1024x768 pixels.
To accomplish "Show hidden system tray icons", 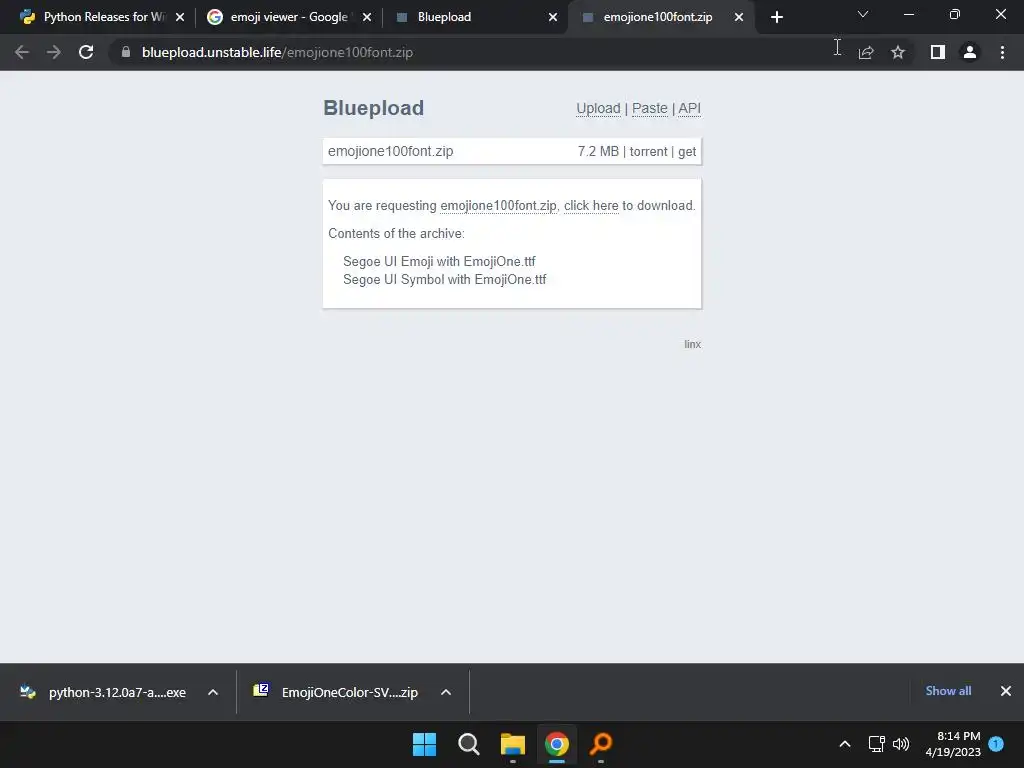I will pyautogui.click(x=844, y=744).
